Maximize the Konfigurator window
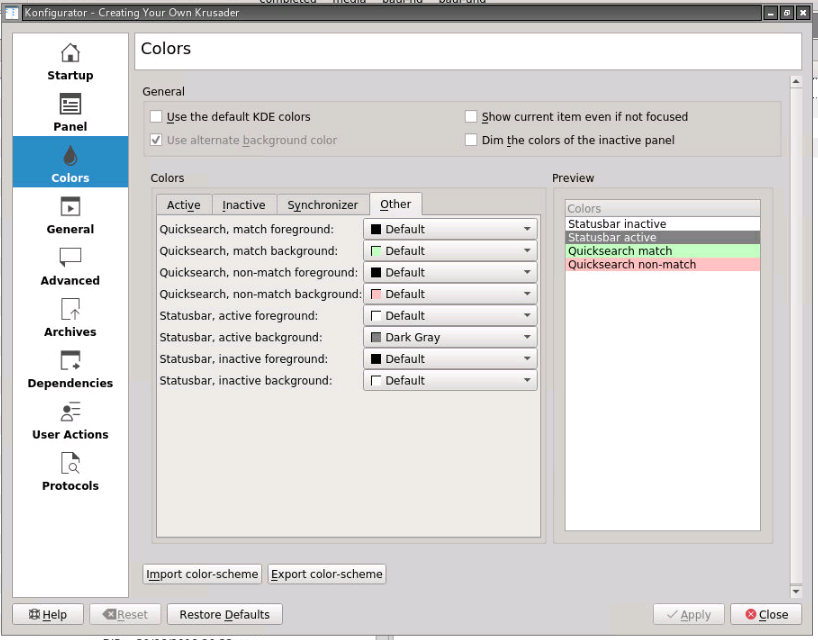The image size is (818, 640). [x=787, y=13]
